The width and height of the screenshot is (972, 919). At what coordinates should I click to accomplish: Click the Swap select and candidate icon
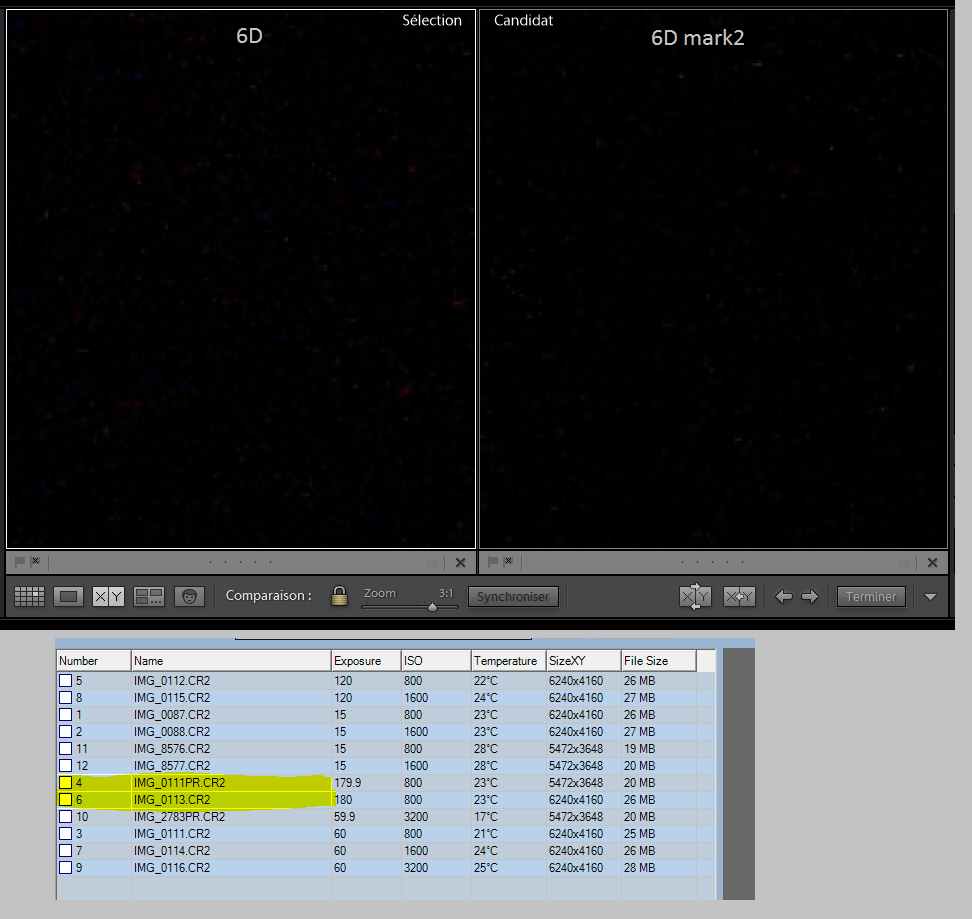(x=694, y=596)
